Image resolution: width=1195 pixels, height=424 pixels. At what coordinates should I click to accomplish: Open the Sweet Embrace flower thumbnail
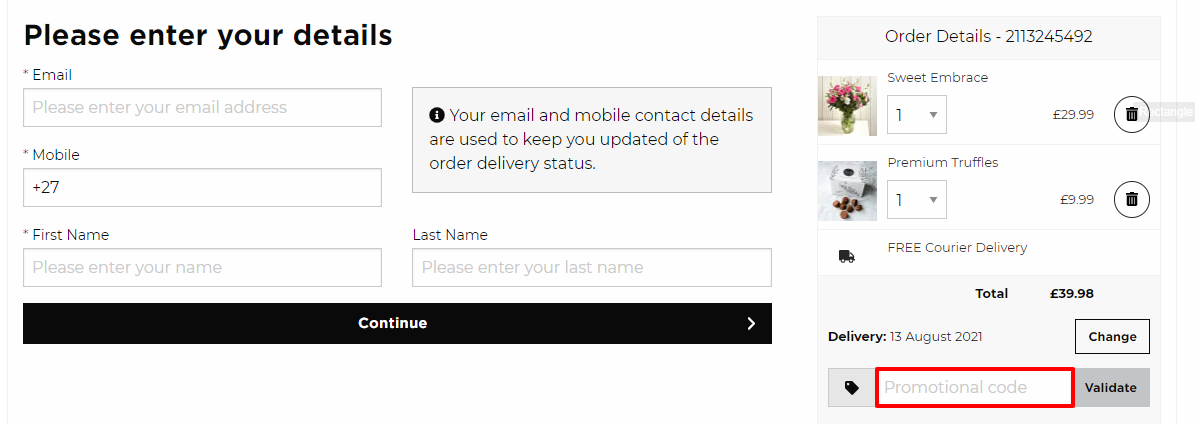pyautogui.click(x=847, y=106)
